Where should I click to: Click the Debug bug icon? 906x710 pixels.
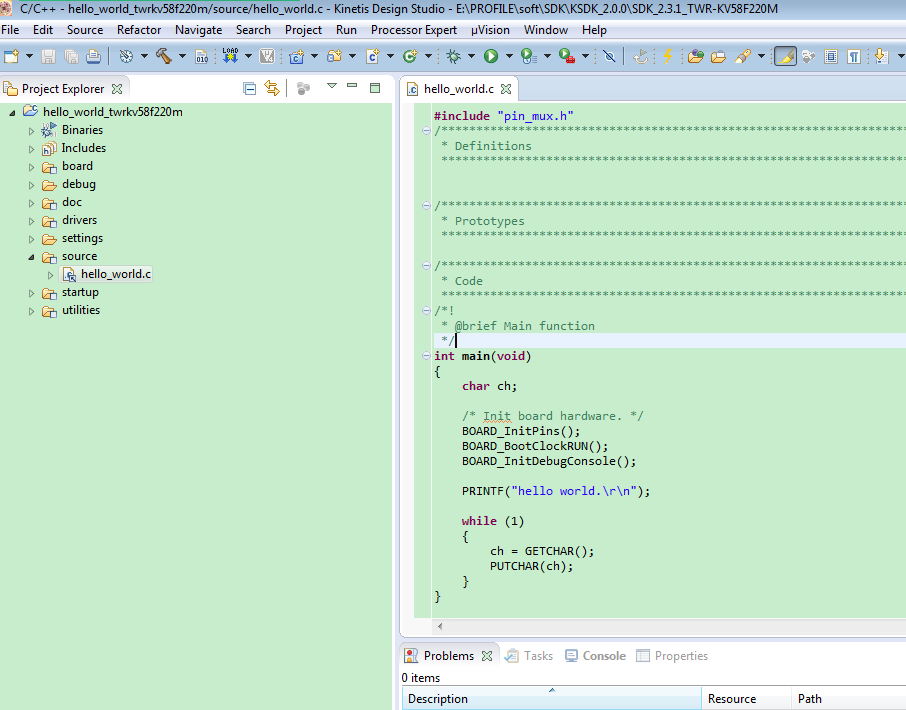(454, 56)
